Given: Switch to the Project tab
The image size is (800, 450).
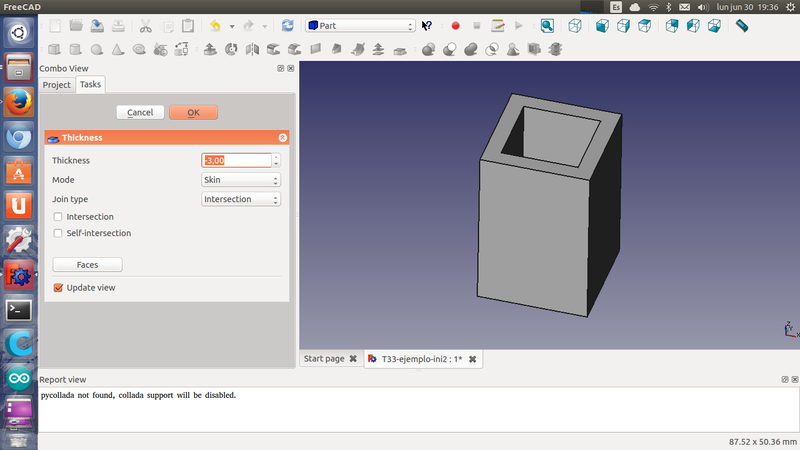Looking at the screenshot, I should pyautogui.click(x=56, y=85).
